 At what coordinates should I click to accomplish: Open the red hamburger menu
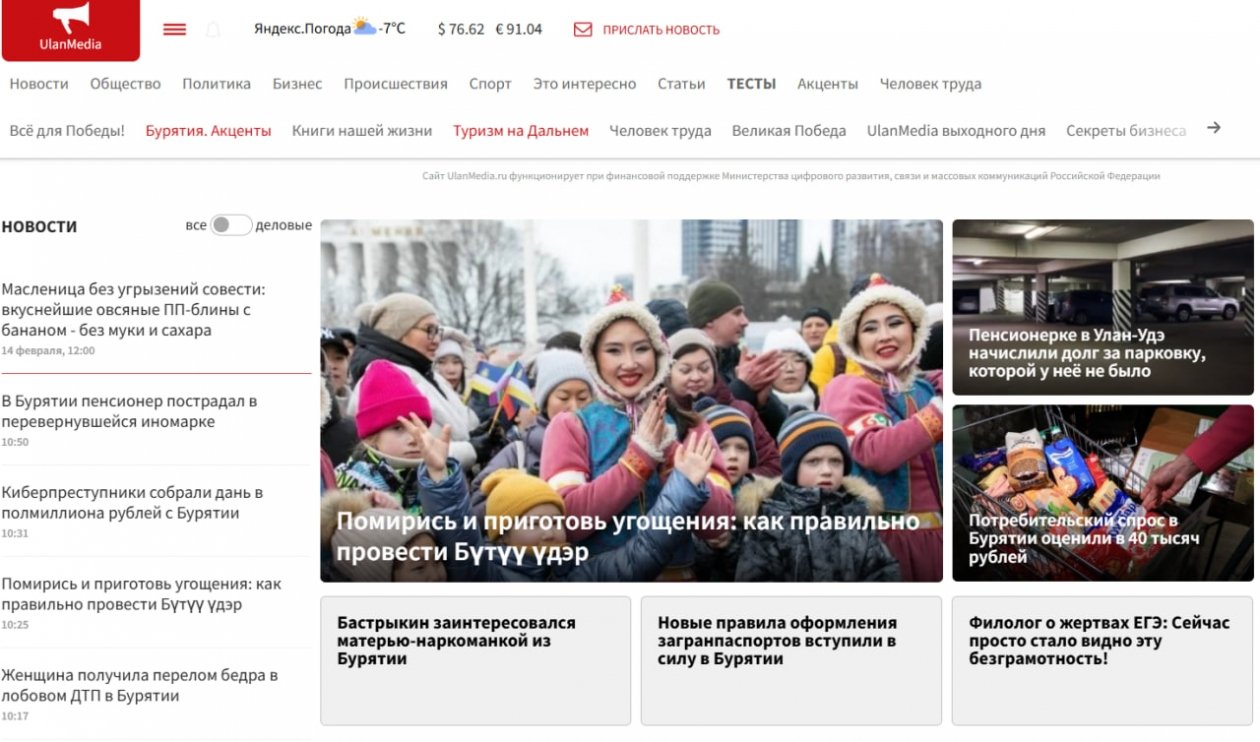pos(174,29)
